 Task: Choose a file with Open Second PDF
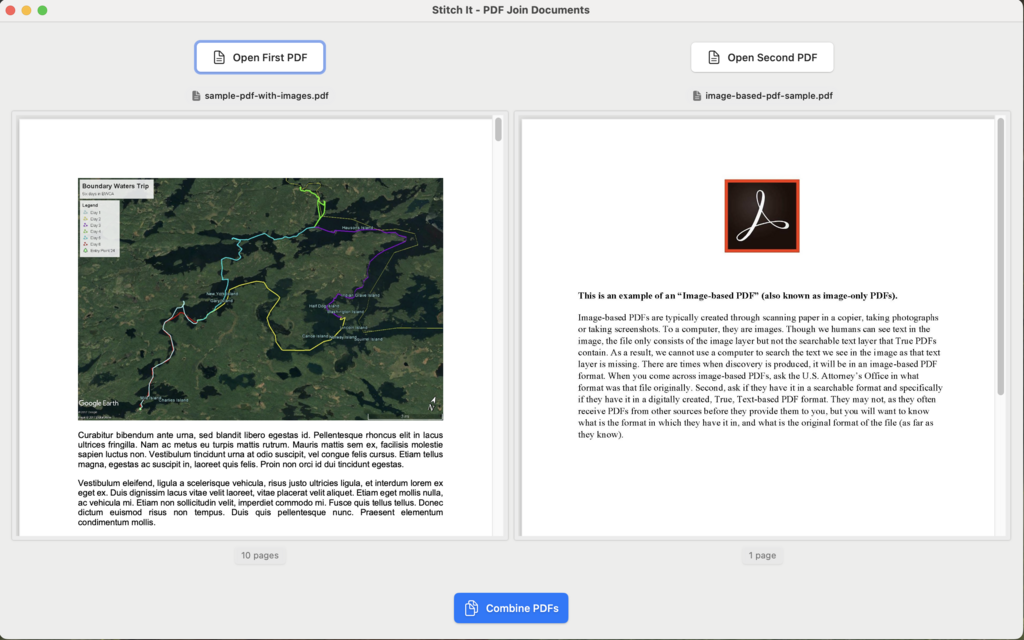pyautogui.click(x=762, y=57)
